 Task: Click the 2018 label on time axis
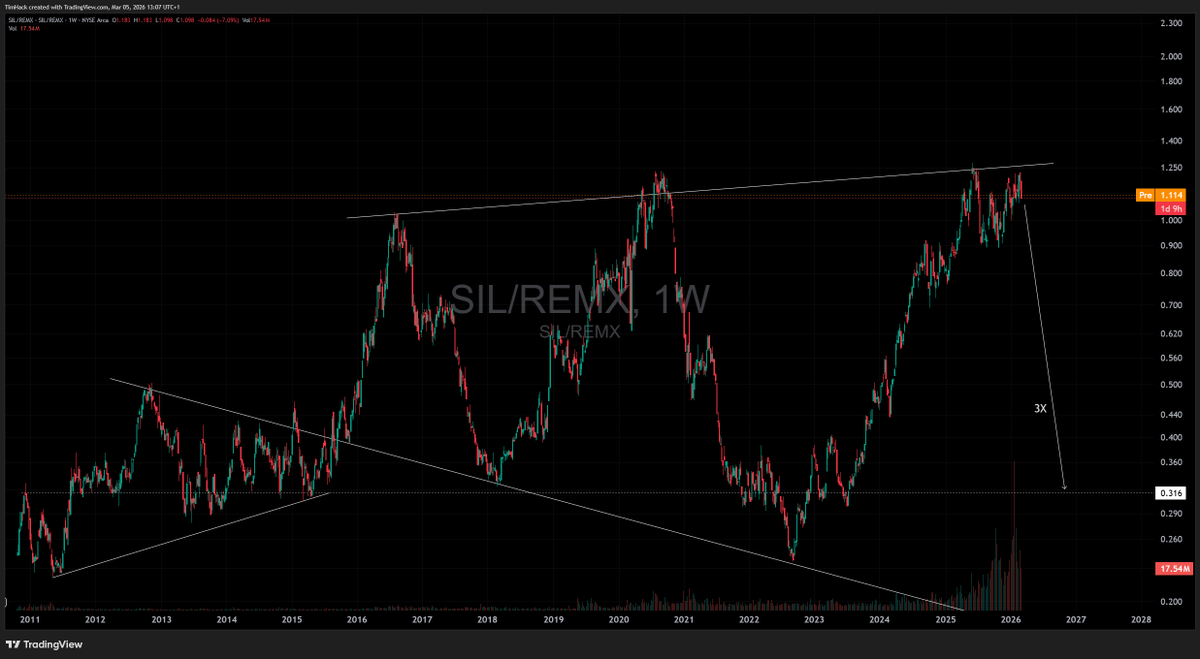point(487,620)
